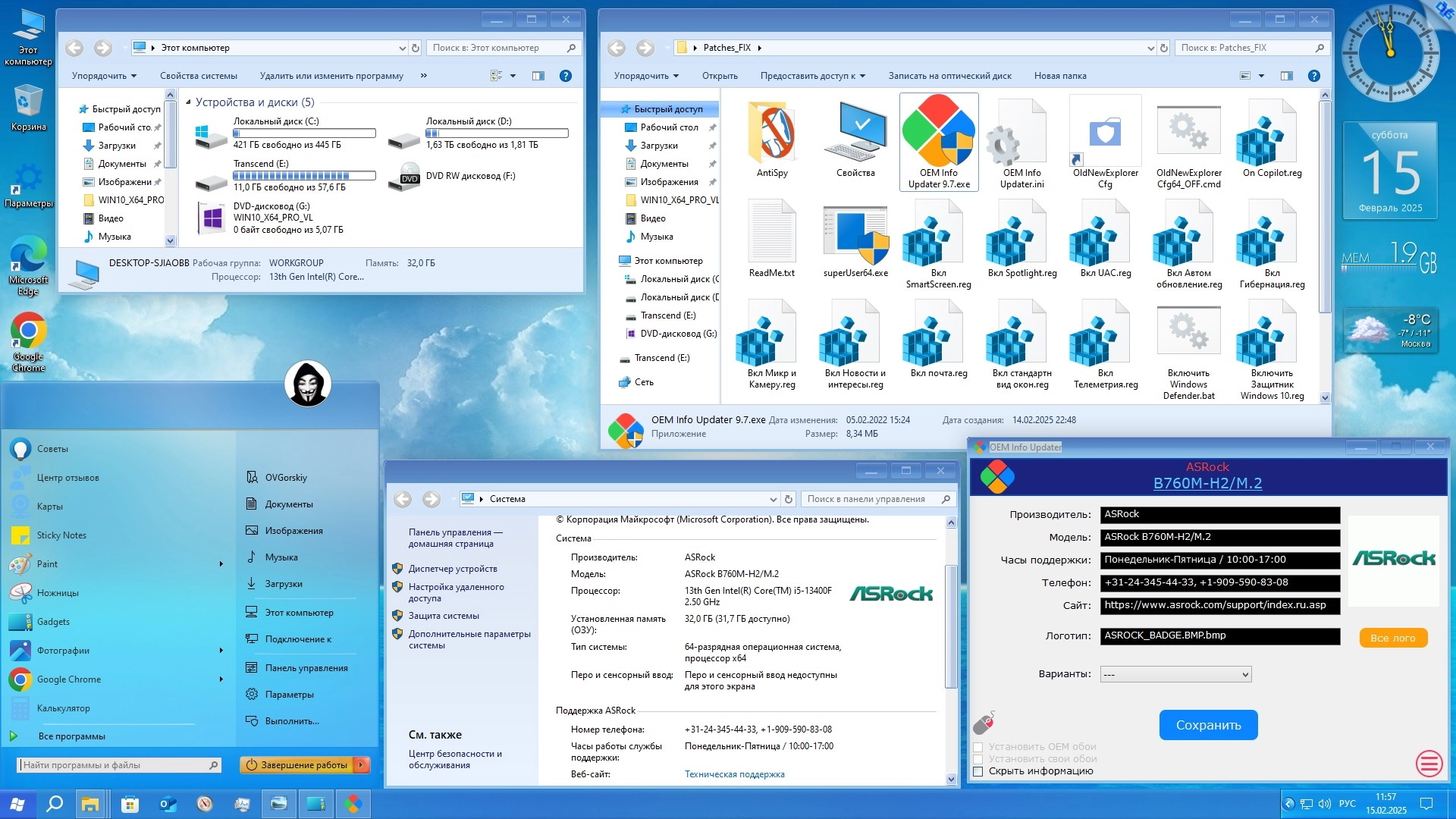Click the taskbar search magnifier icon
The width and height of the screenshot is (1456, 819).
point(55,804)
